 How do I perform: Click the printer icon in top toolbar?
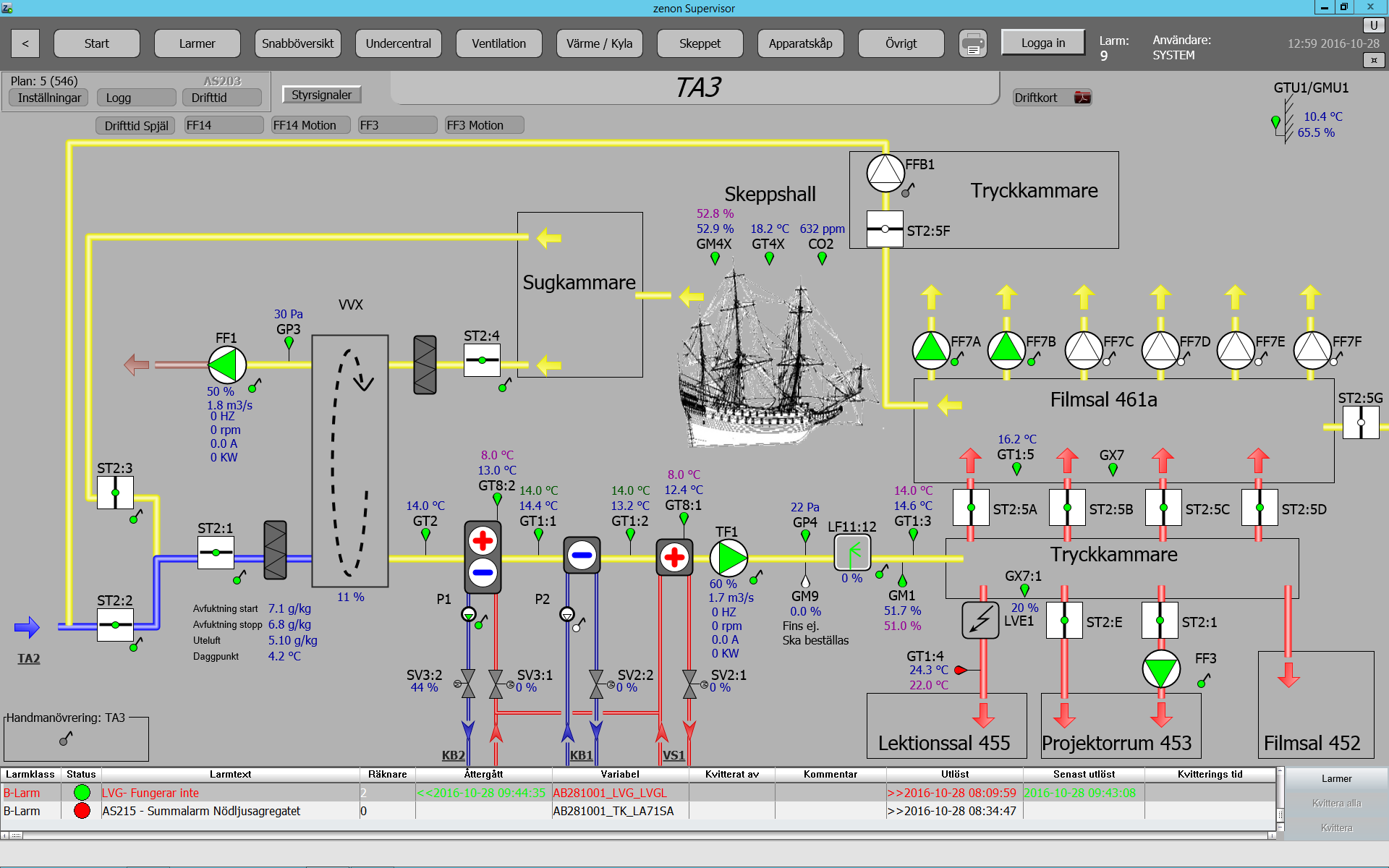click(x=973, y=44)
